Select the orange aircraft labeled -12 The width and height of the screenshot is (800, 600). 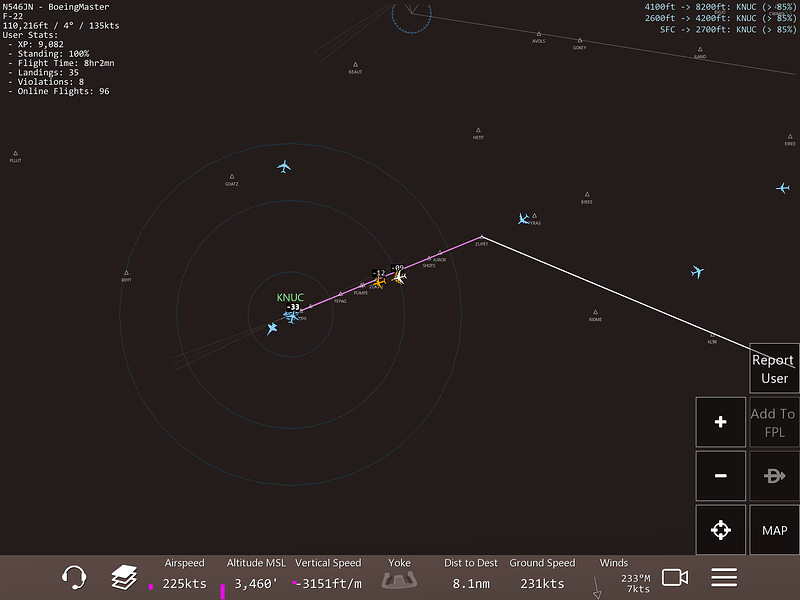(x=379, y=282)
